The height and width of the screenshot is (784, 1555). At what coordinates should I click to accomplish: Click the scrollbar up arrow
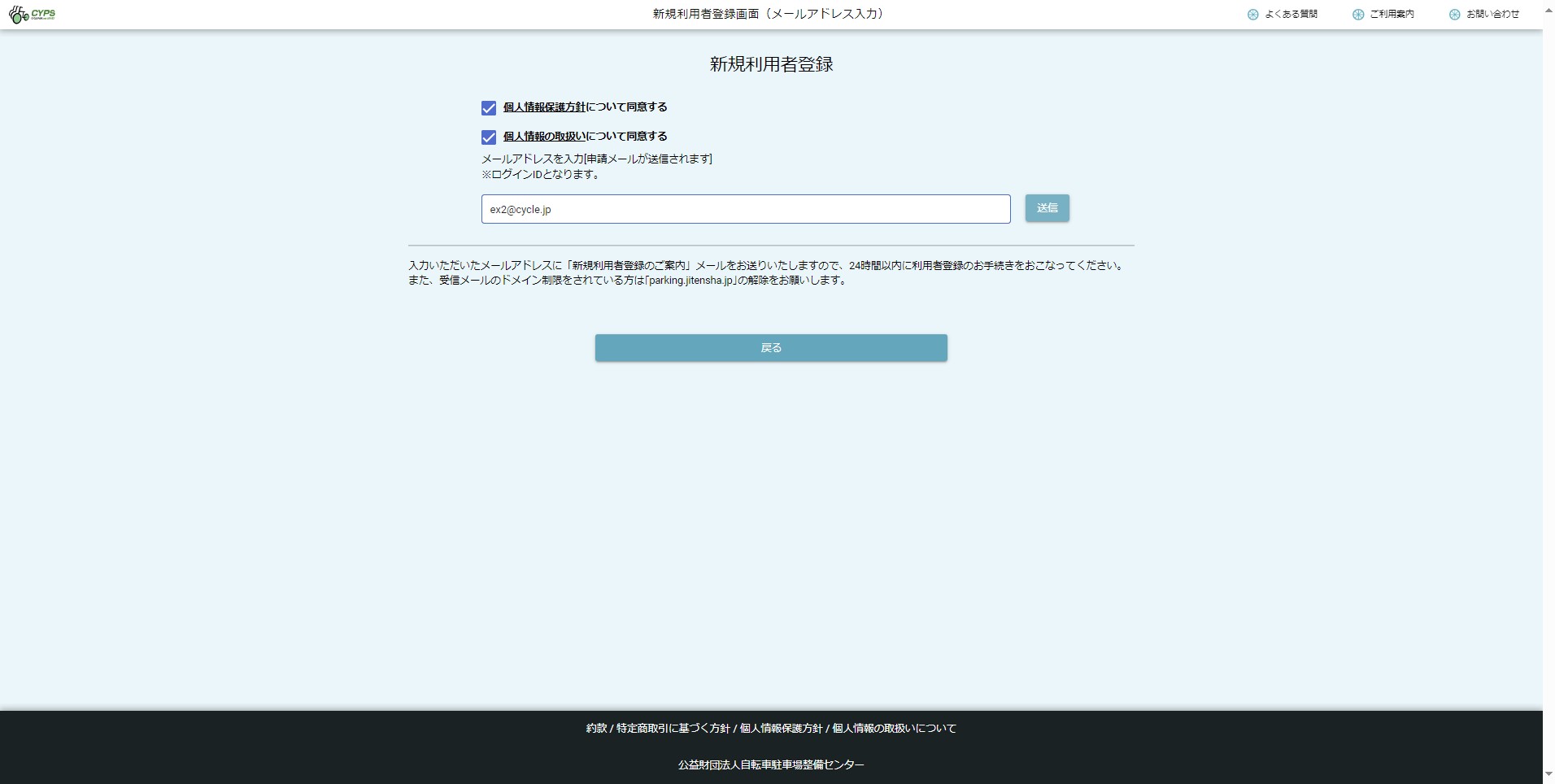[x=1548, y=11]
